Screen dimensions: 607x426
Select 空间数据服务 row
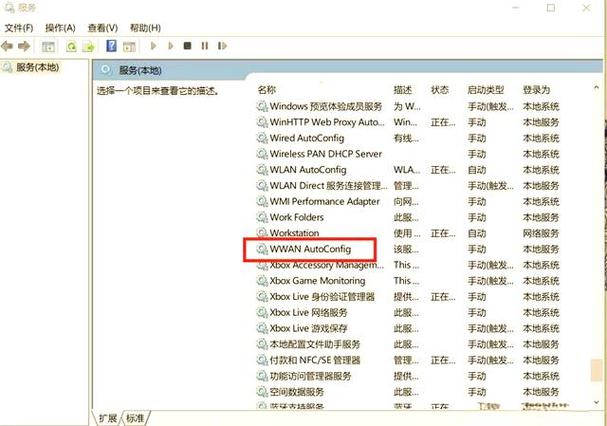(x=408, y=392)
